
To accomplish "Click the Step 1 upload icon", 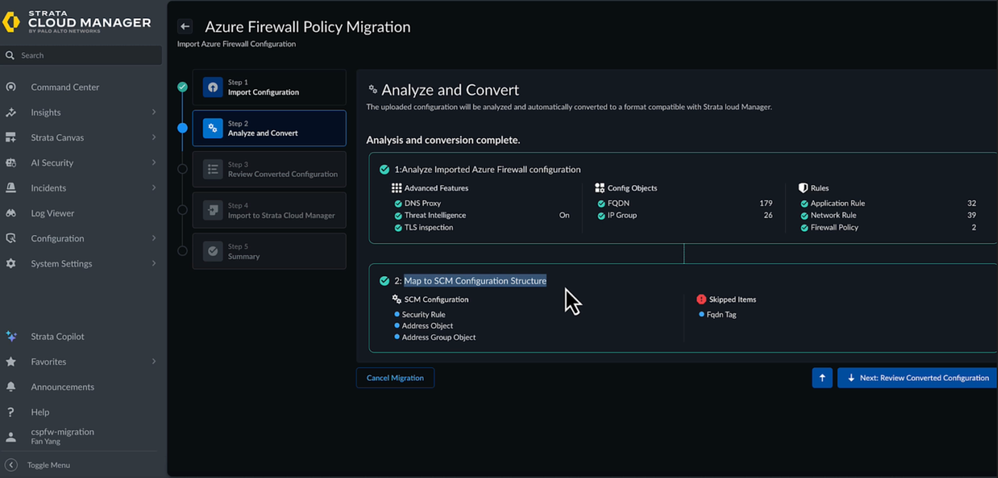I will tap(213, 87).
